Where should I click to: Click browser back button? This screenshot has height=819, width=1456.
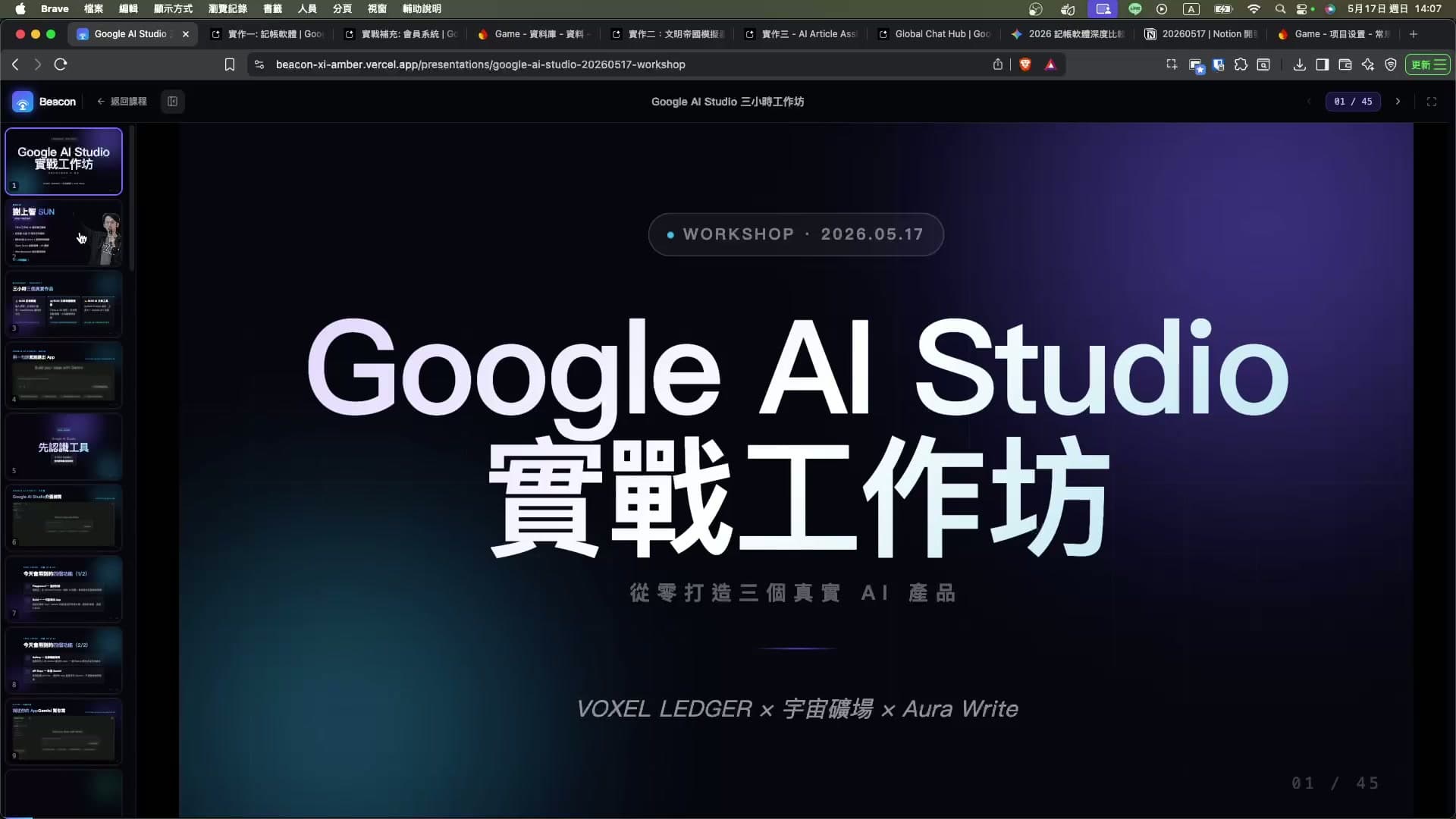click(15, 64)
